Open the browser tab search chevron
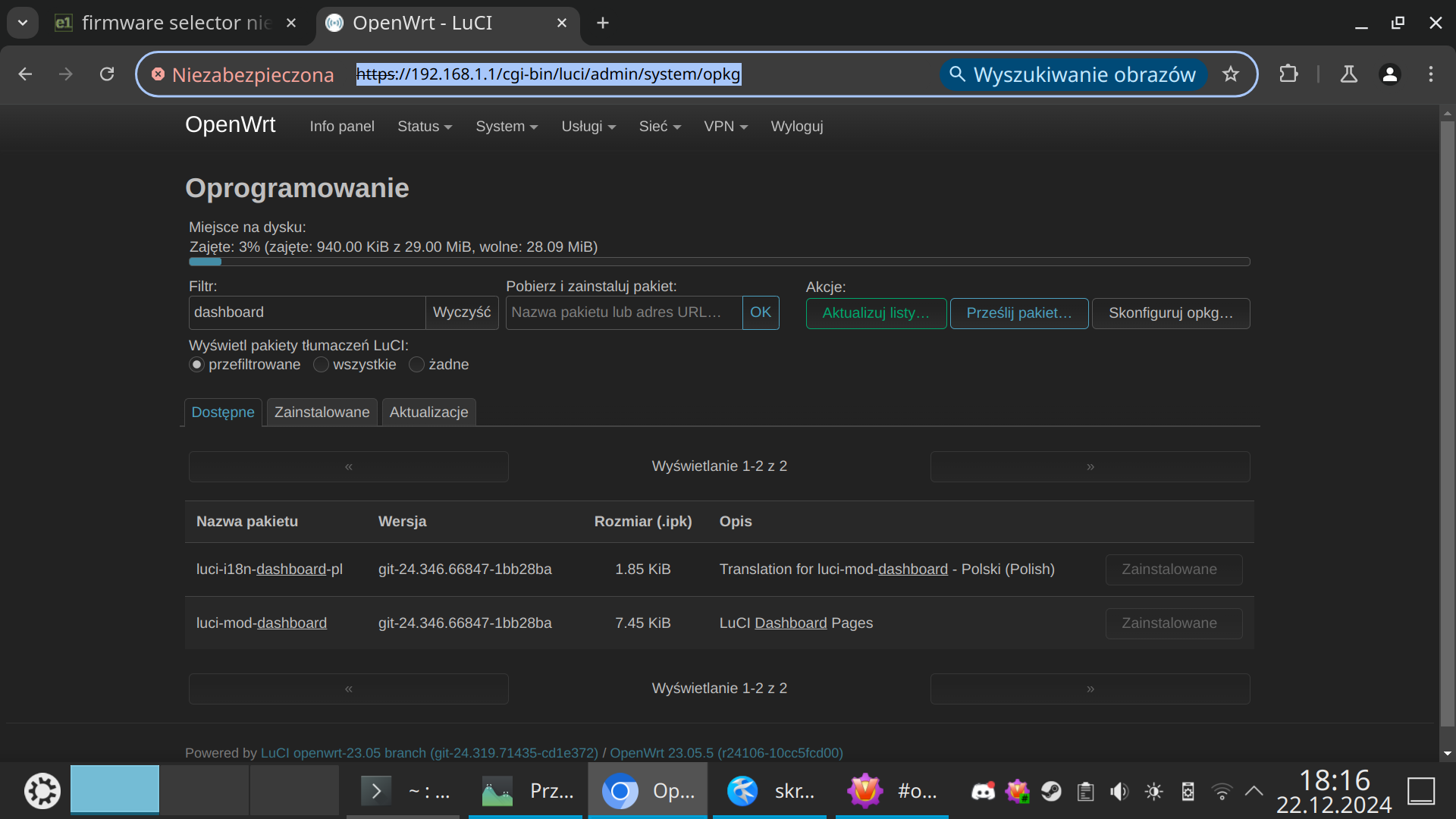 coord(23,23)
